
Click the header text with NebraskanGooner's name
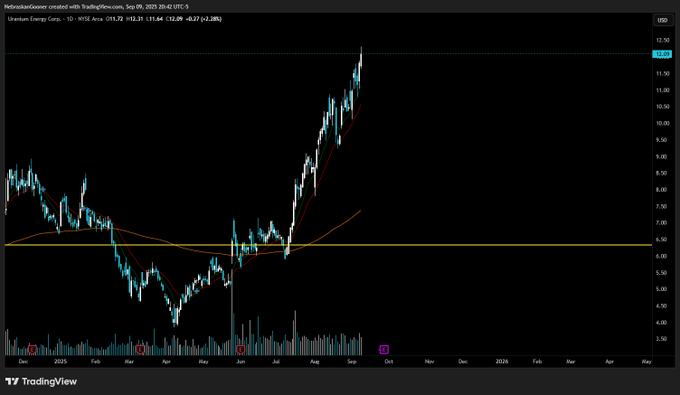coord(96,7)
